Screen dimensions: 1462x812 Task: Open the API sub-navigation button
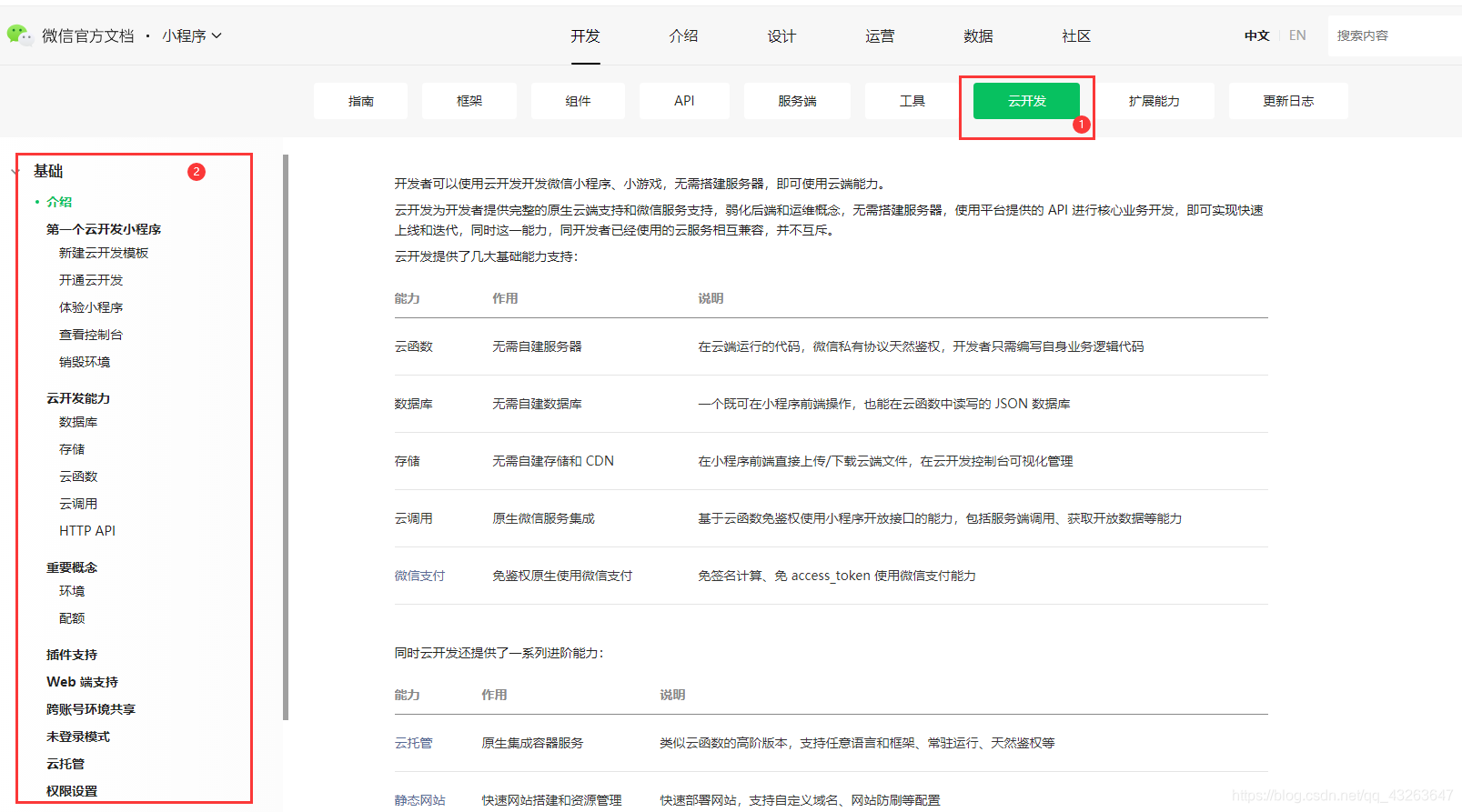click(x=684, y=101)
